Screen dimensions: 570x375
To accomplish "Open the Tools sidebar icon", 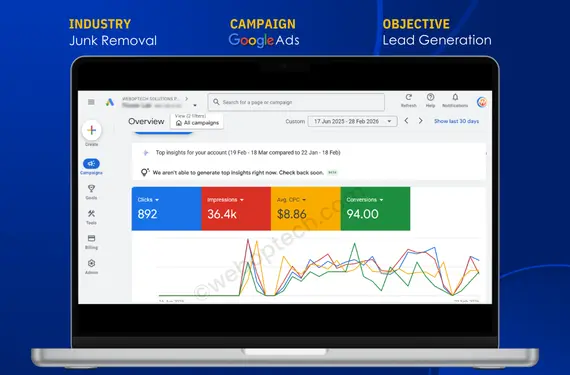I will 91,213.
